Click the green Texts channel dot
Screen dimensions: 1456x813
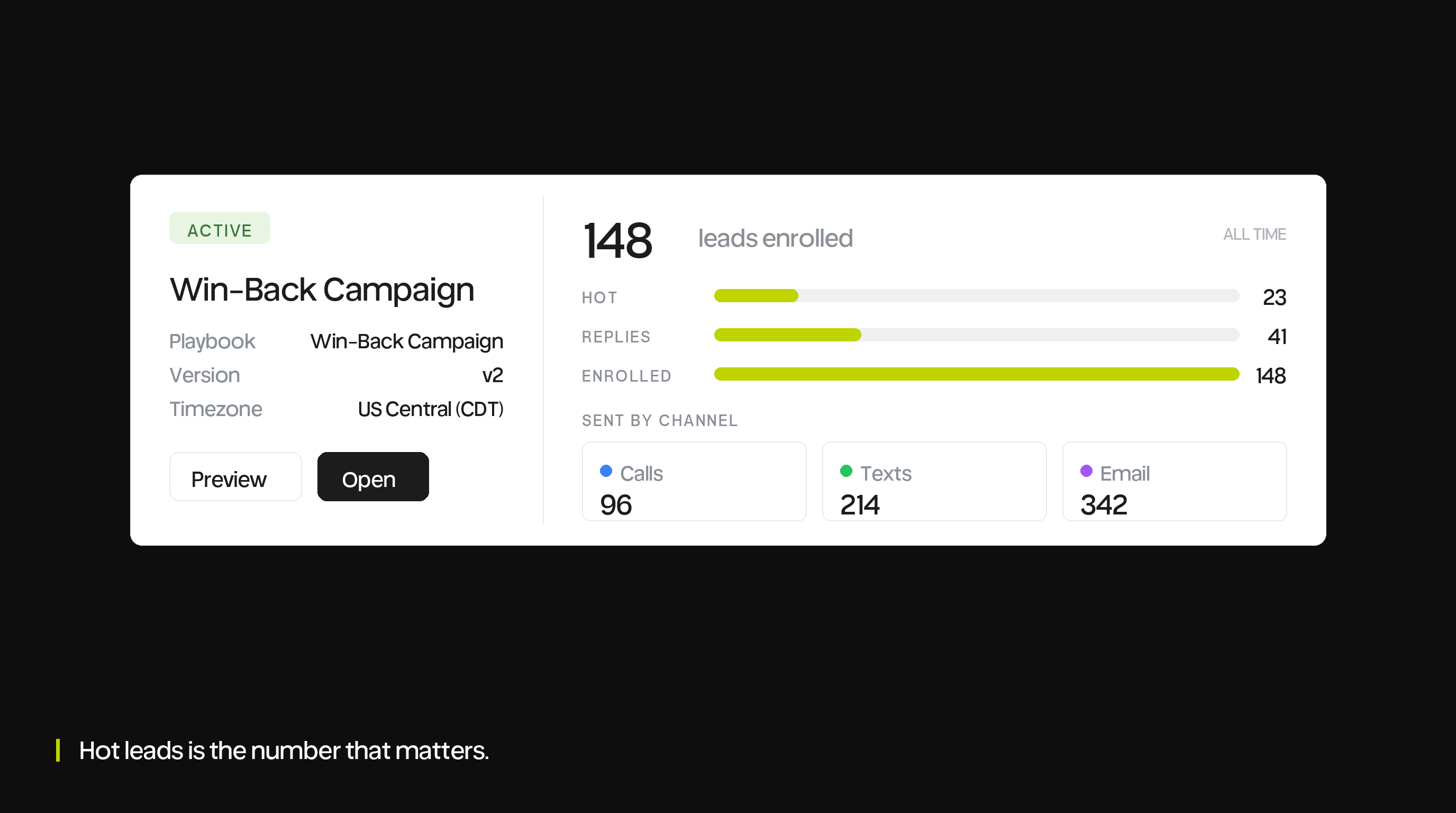coord(846,471)
